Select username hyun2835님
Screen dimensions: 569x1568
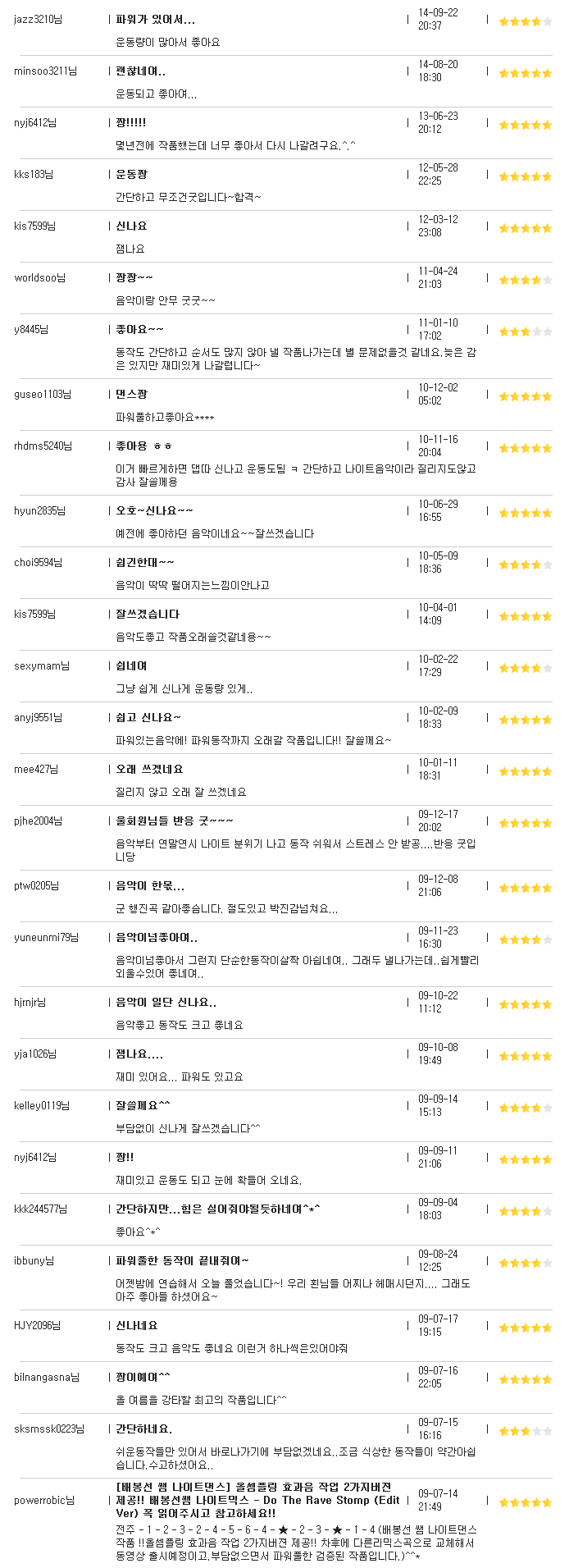tap(39, 510)
